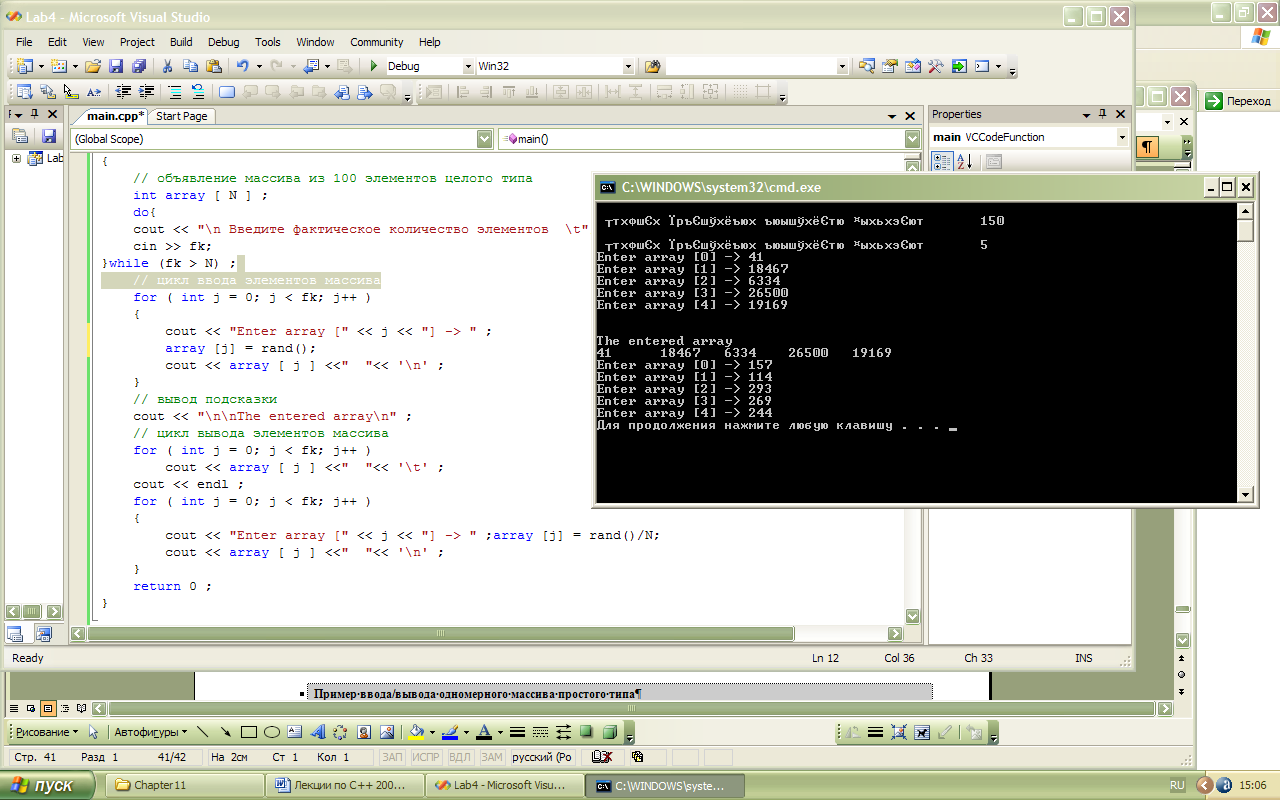Open the Properties Window toolbar icon
This screenshot has width=1280, height=800.
click(889, 66)
